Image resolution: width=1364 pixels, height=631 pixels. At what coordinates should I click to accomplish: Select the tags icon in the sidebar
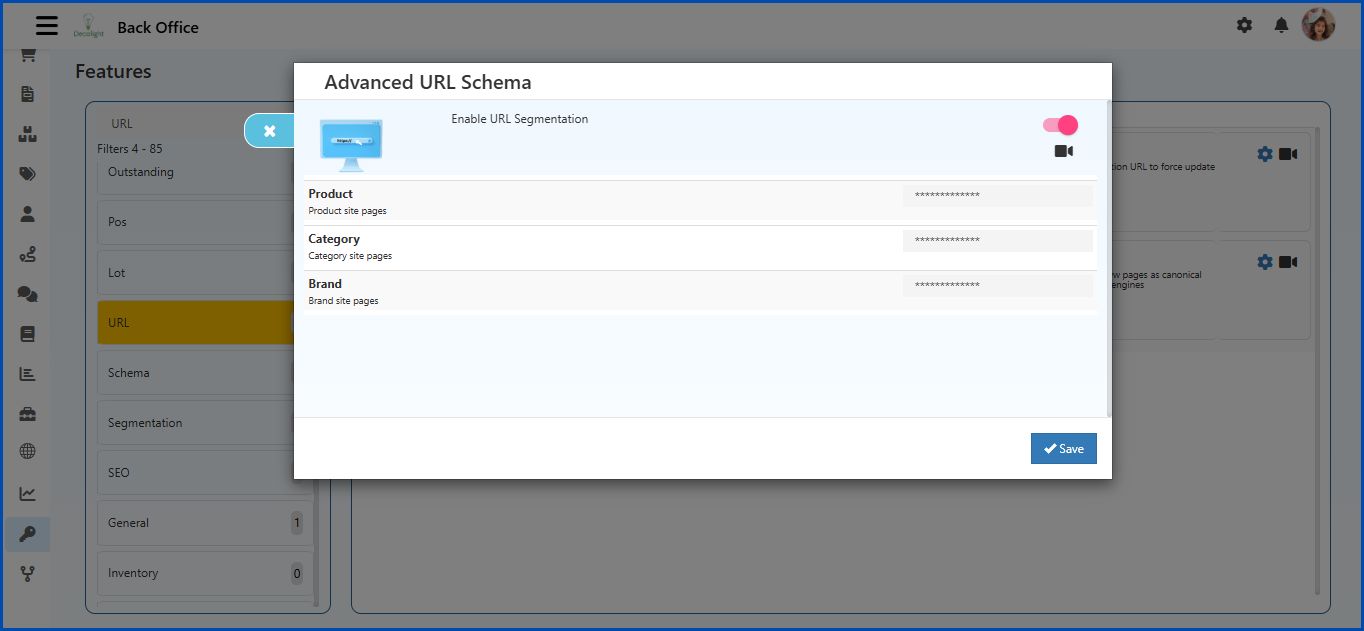point(27,173)
